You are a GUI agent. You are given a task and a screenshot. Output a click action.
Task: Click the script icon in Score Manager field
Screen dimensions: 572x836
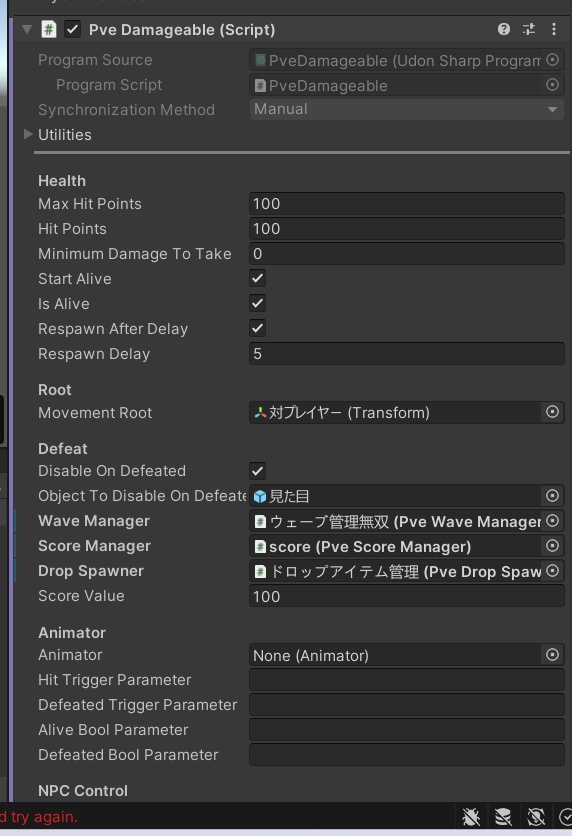point(260,546)
